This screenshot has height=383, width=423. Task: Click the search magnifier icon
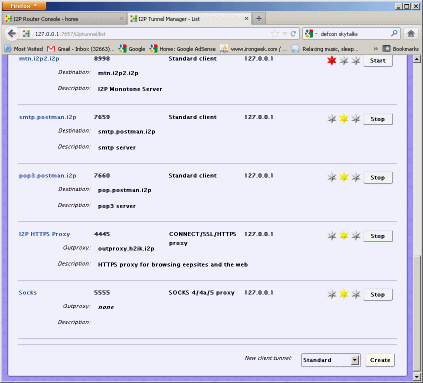(394, 33)
